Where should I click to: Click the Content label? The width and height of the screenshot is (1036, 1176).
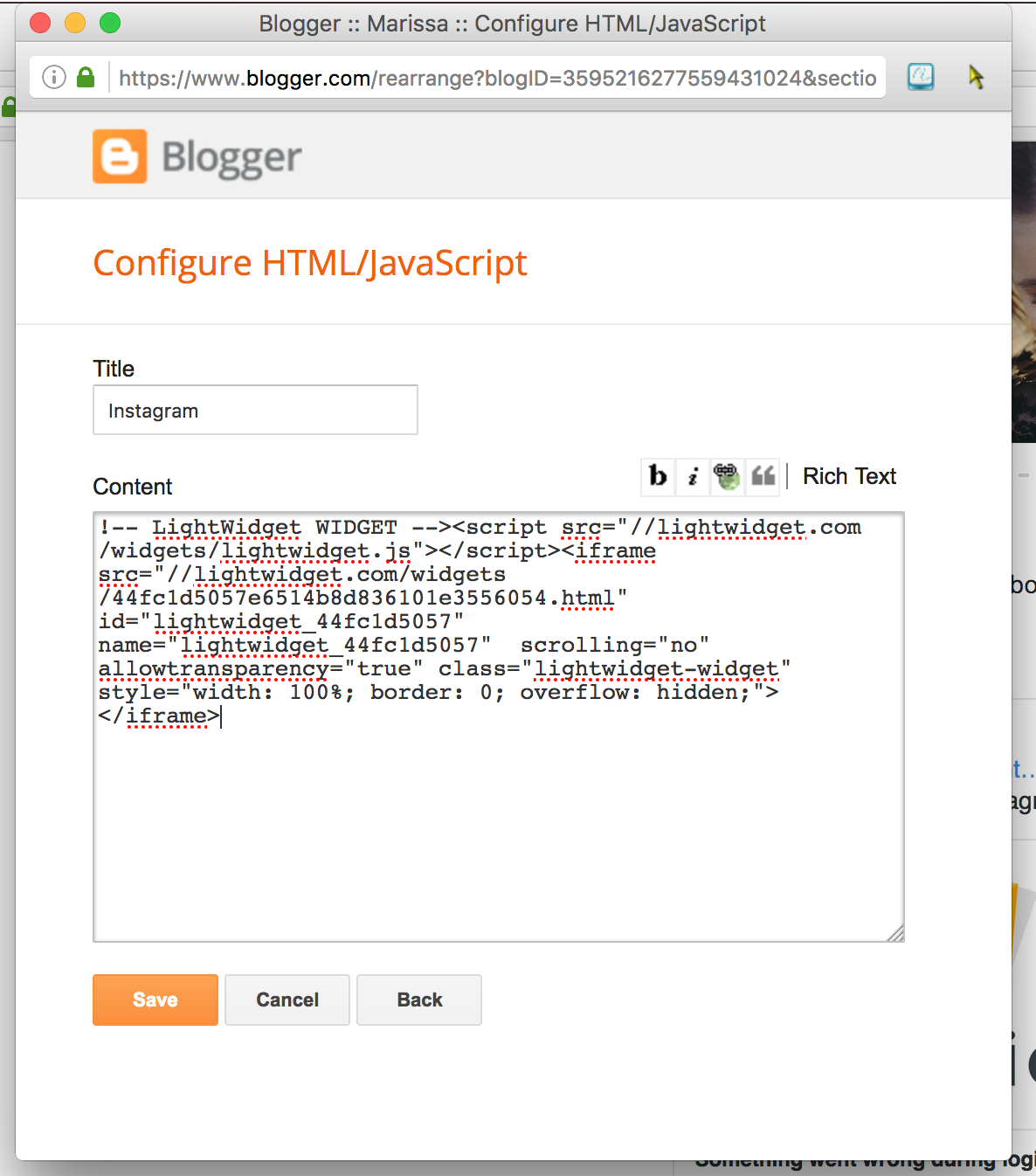(x=133, y=487)
